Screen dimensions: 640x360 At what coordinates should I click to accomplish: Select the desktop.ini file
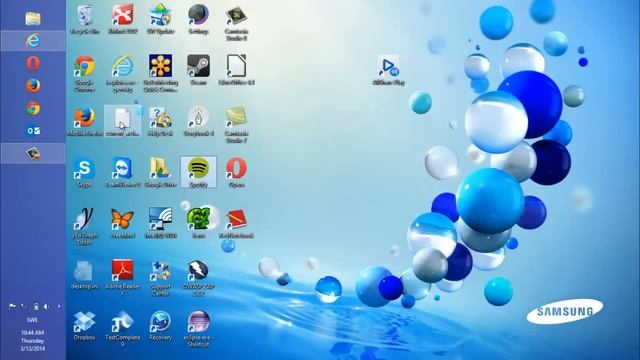tap(84, 274)
